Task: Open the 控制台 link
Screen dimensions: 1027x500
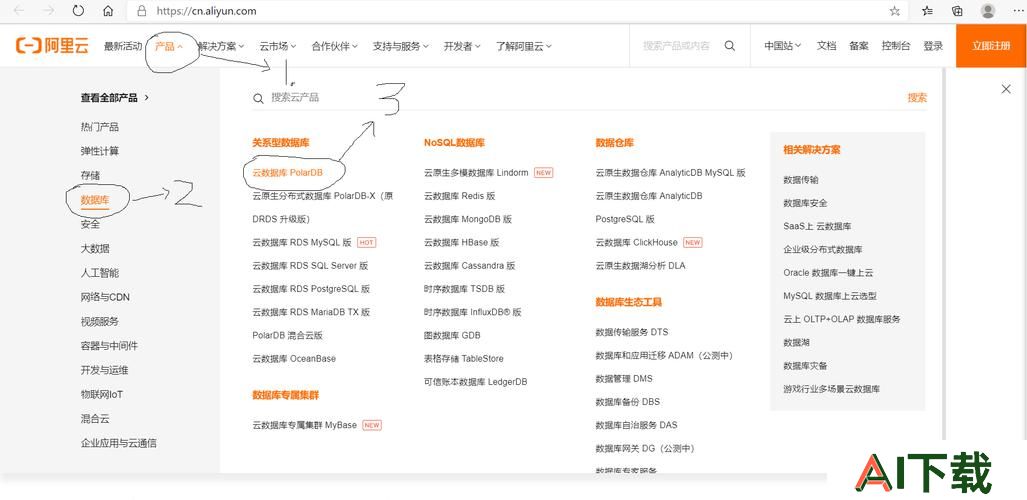Action: tap(895, 46)
